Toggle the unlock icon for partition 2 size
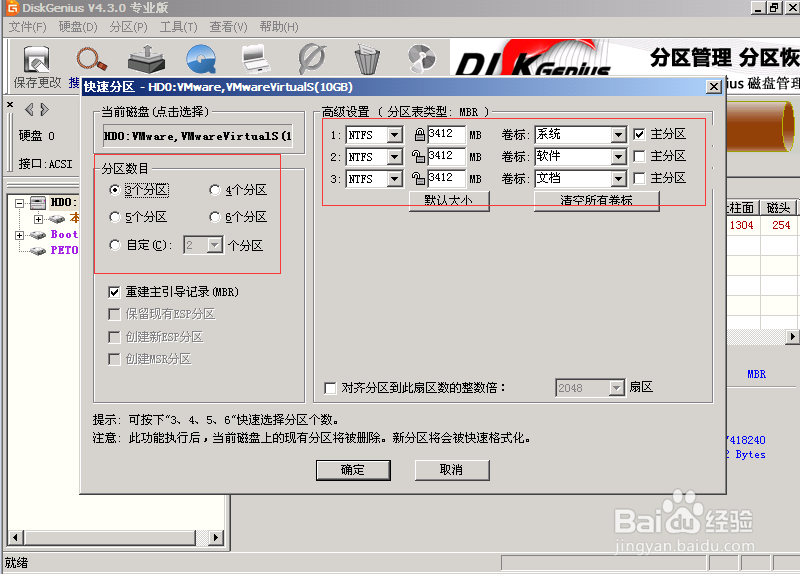Image resolution: width=800 pixels, height=574 pixels. (418, 156)
